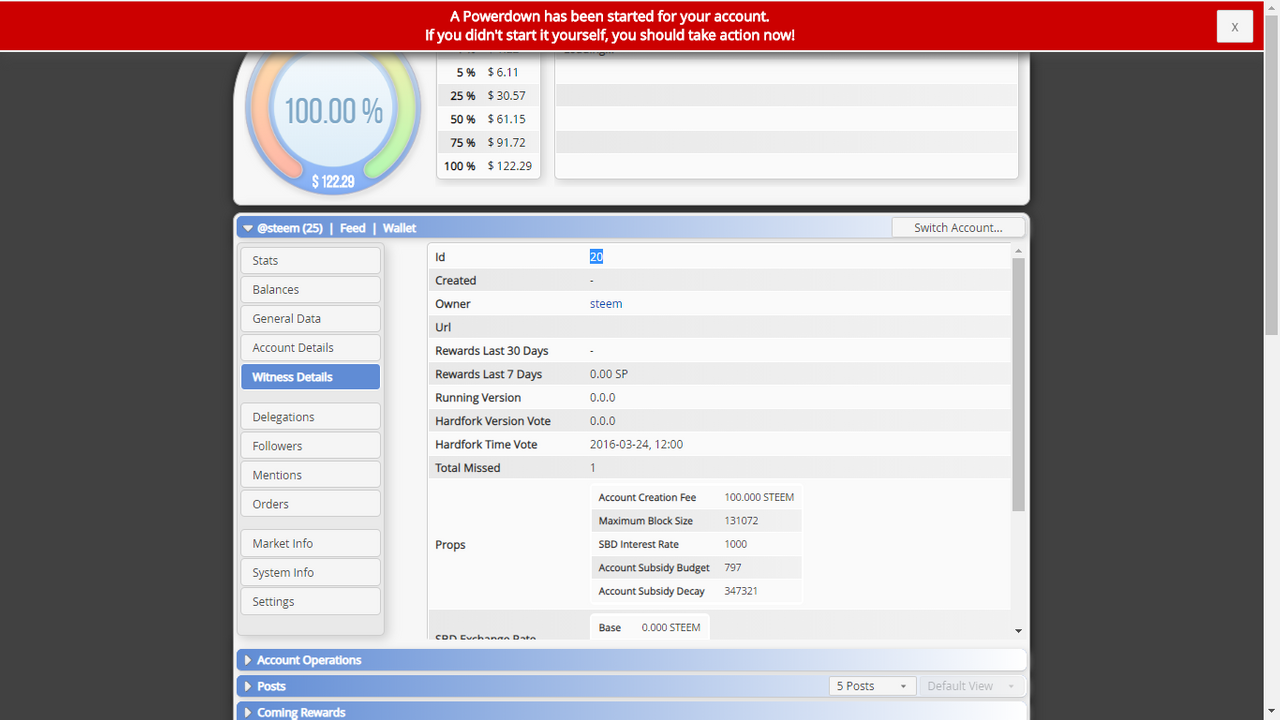Select the Witness Details tab
The image size is (1280, 720).
[310, 377]
